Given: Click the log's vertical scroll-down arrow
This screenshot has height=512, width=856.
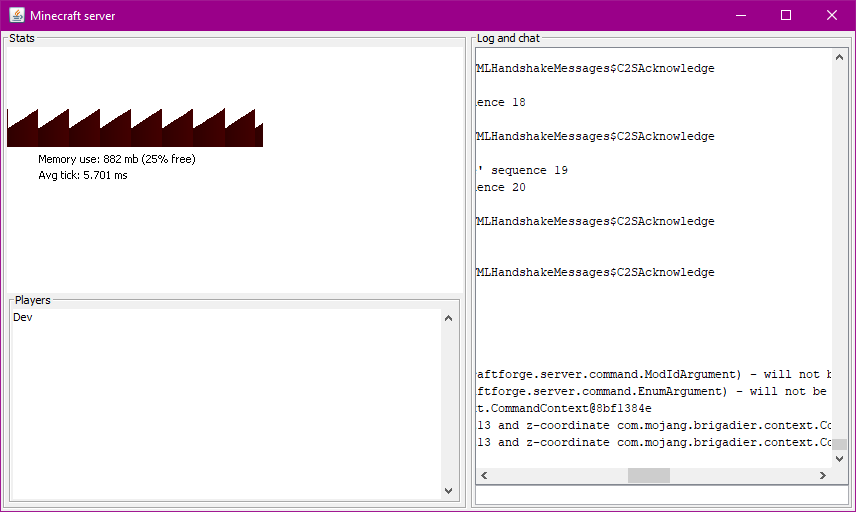Looking at the screenshot, I should (840, 459).
